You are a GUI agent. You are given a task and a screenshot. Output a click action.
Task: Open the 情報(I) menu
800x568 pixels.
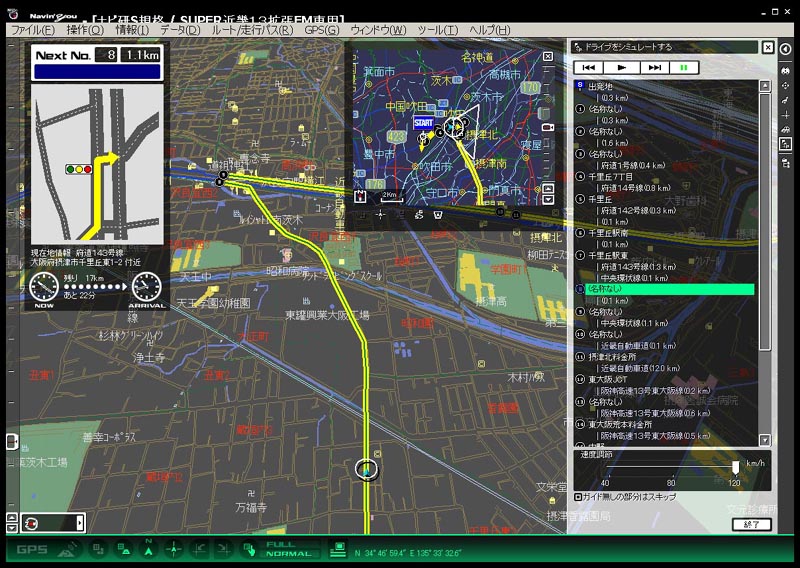[132, 30]
